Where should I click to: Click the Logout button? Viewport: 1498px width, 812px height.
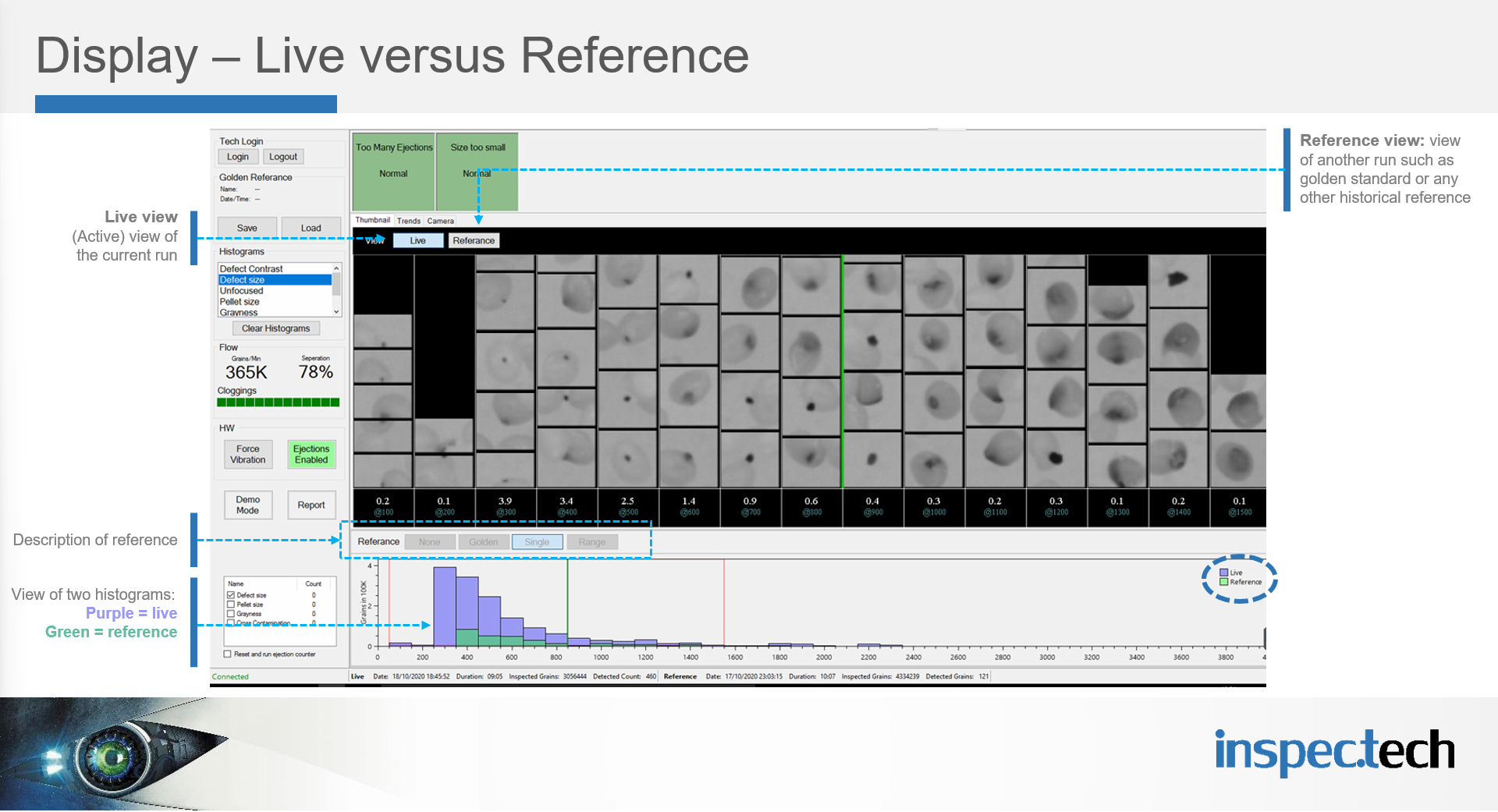(282, 157)
